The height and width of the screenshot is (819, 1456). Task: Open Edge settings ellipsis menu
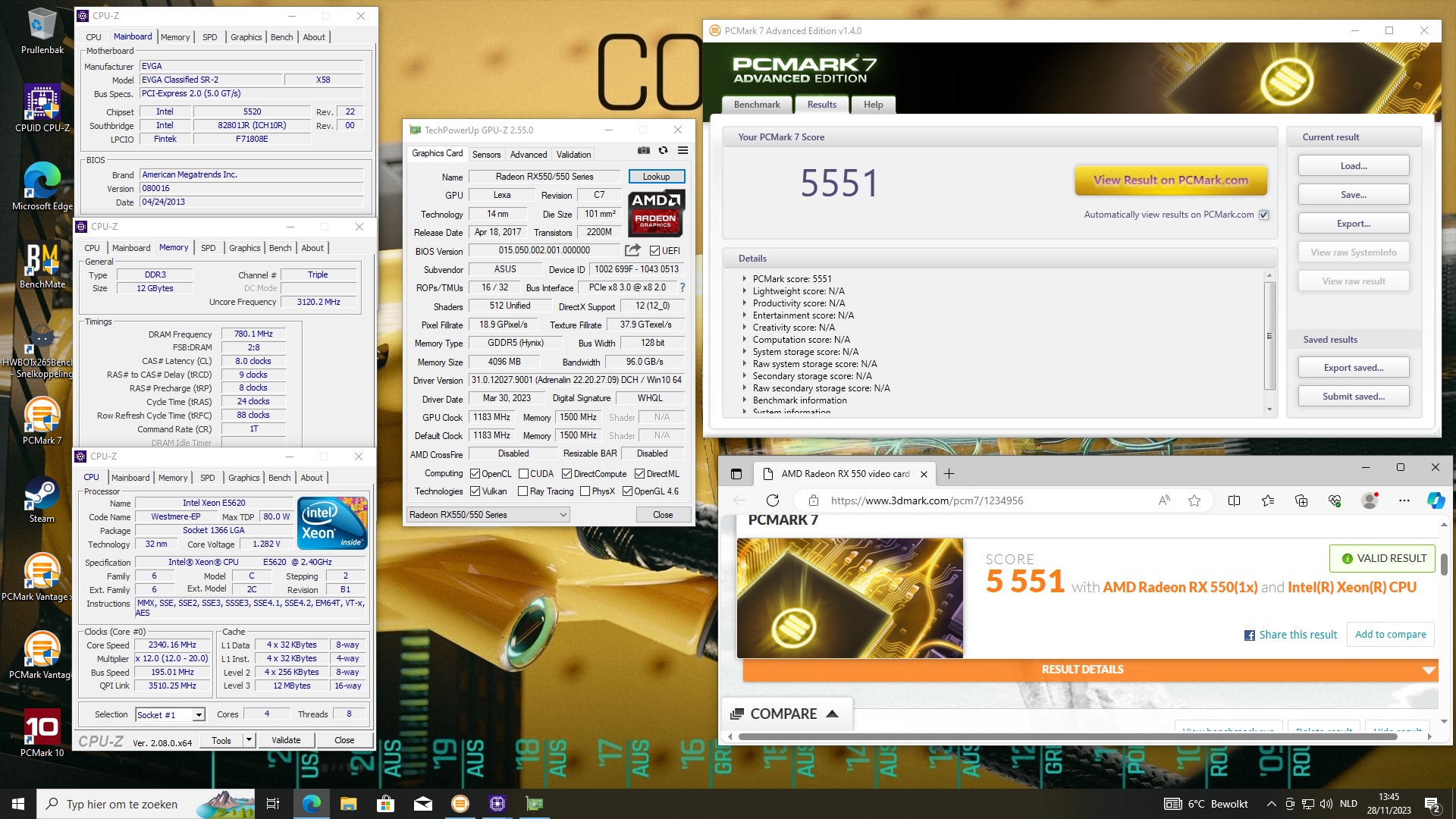1404,500
